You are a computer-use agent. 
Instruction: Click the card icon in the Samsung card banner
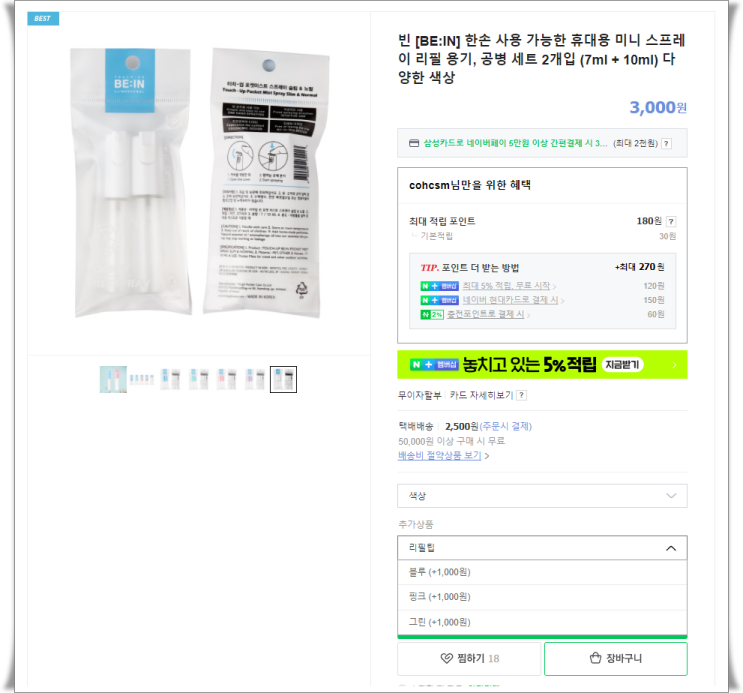(414, 143)
